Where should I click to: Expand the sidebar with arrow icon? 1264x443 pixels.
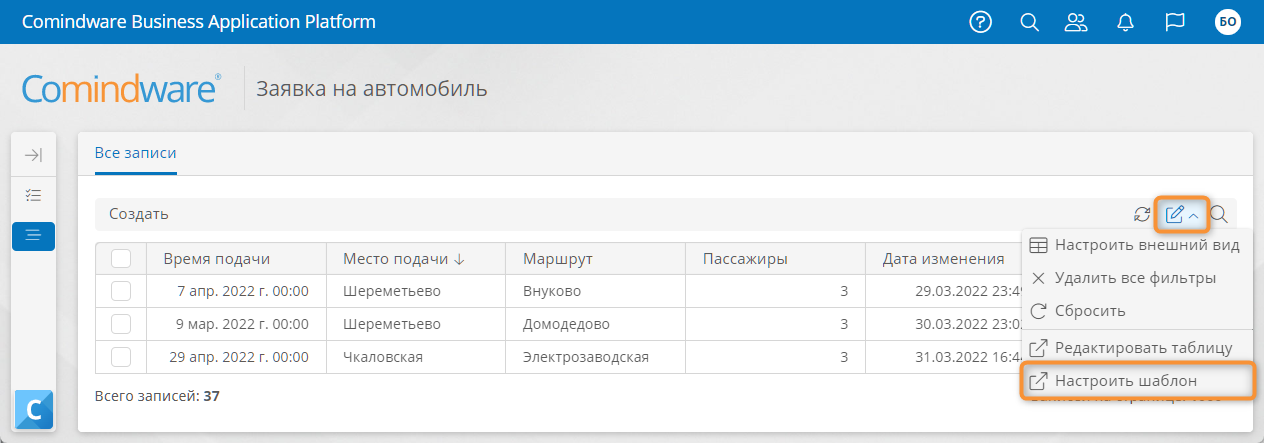(34, 155)
